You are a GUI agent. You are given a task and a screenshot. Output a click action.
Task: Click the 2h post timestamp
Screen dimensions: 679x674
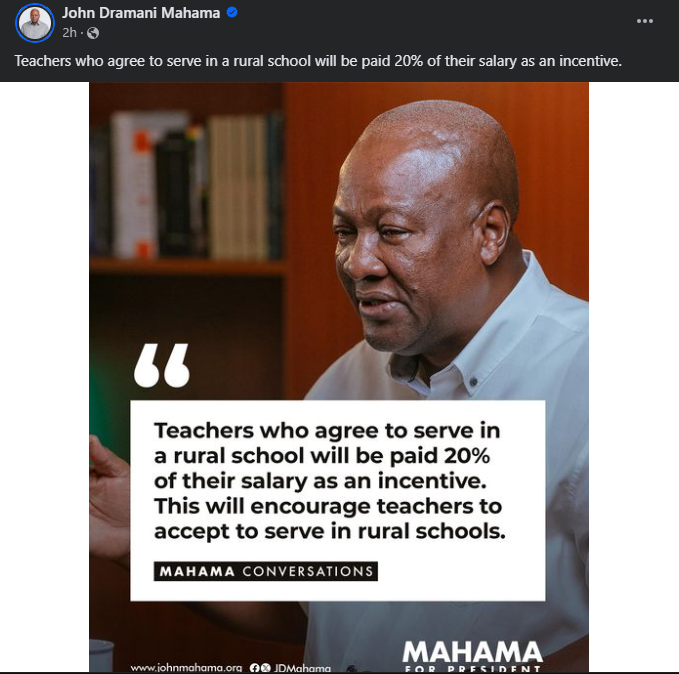[69, 33]
